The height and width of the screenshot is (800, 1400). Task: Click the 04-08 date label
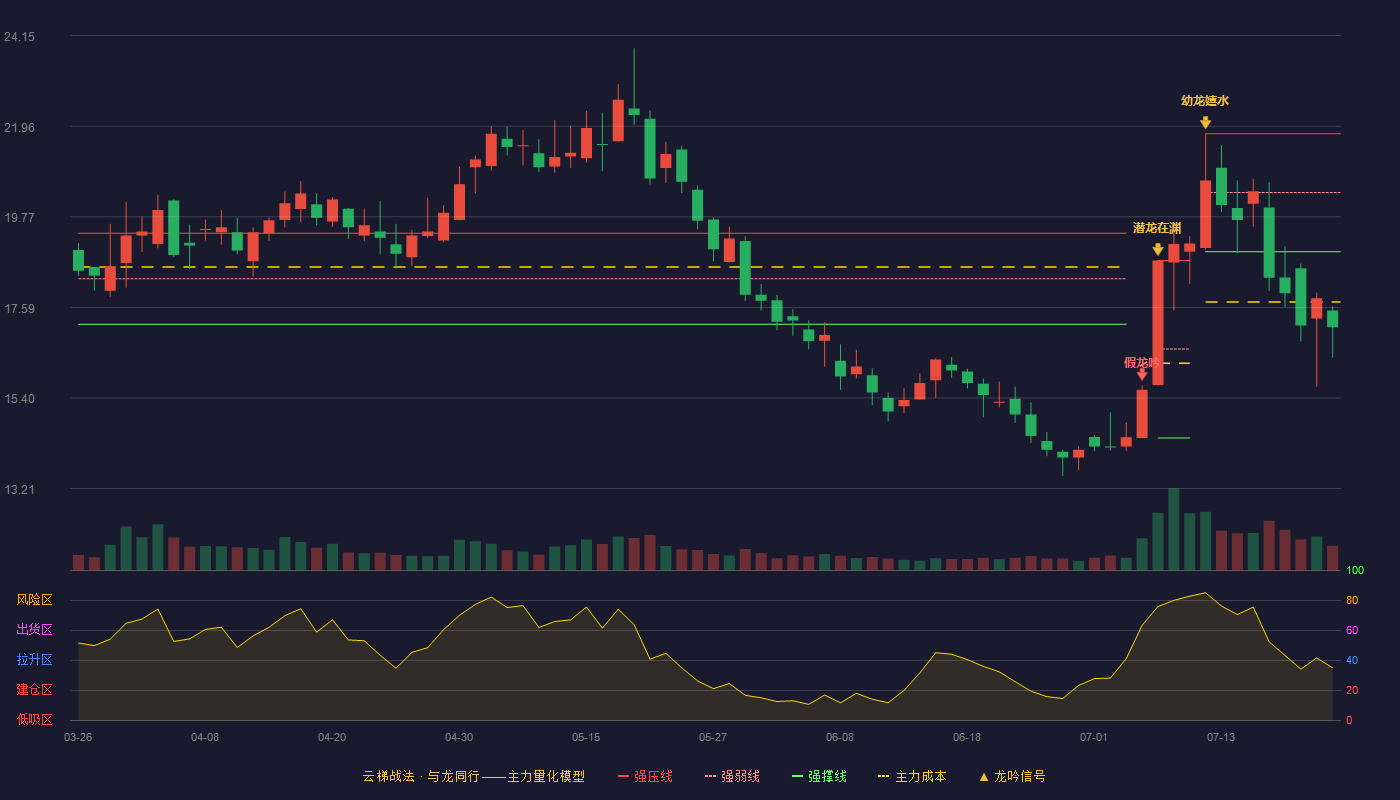click(205, 737)
